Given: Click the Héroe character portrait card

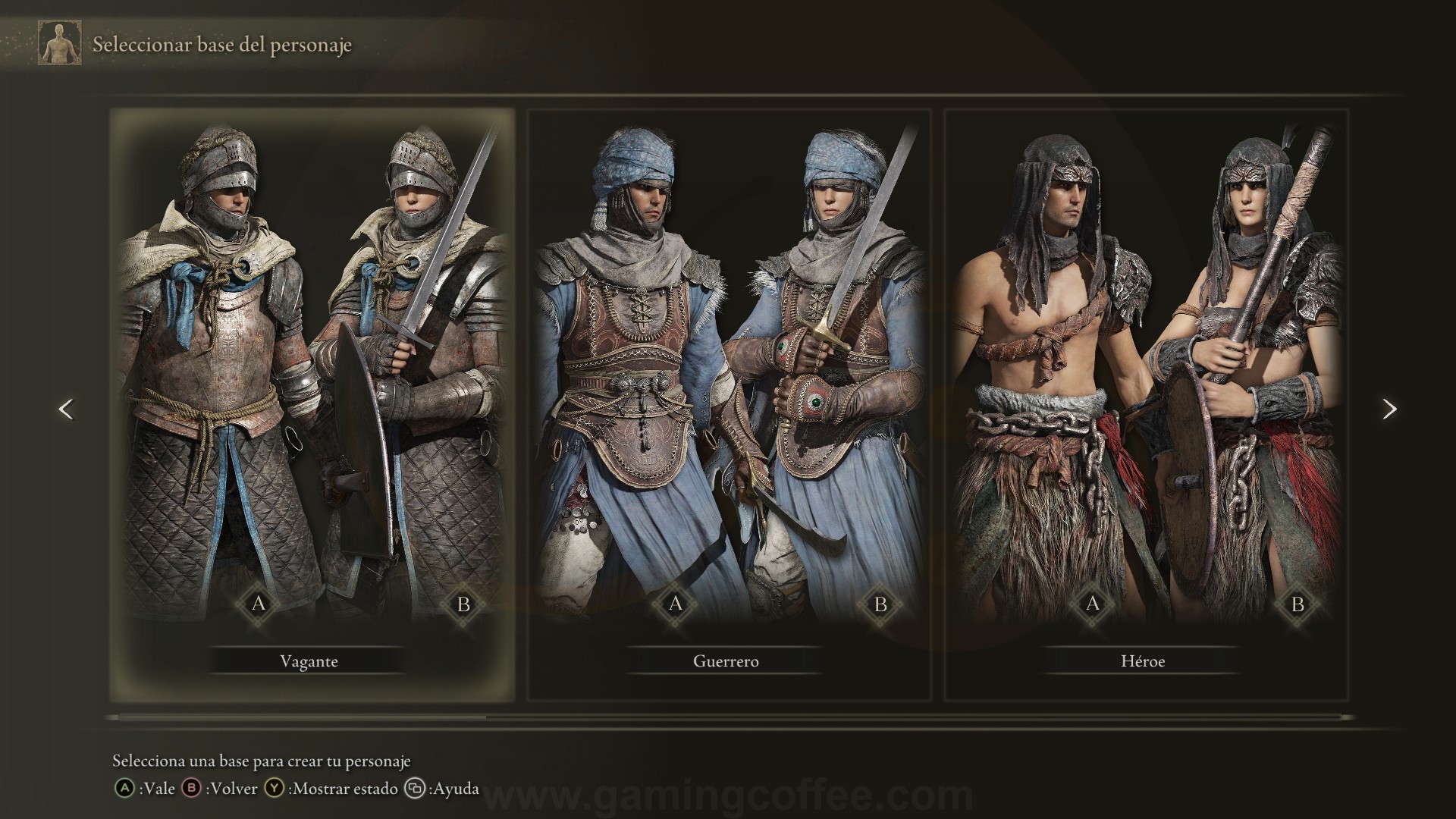Looking at the screenshot, I should coord(1146,404).
